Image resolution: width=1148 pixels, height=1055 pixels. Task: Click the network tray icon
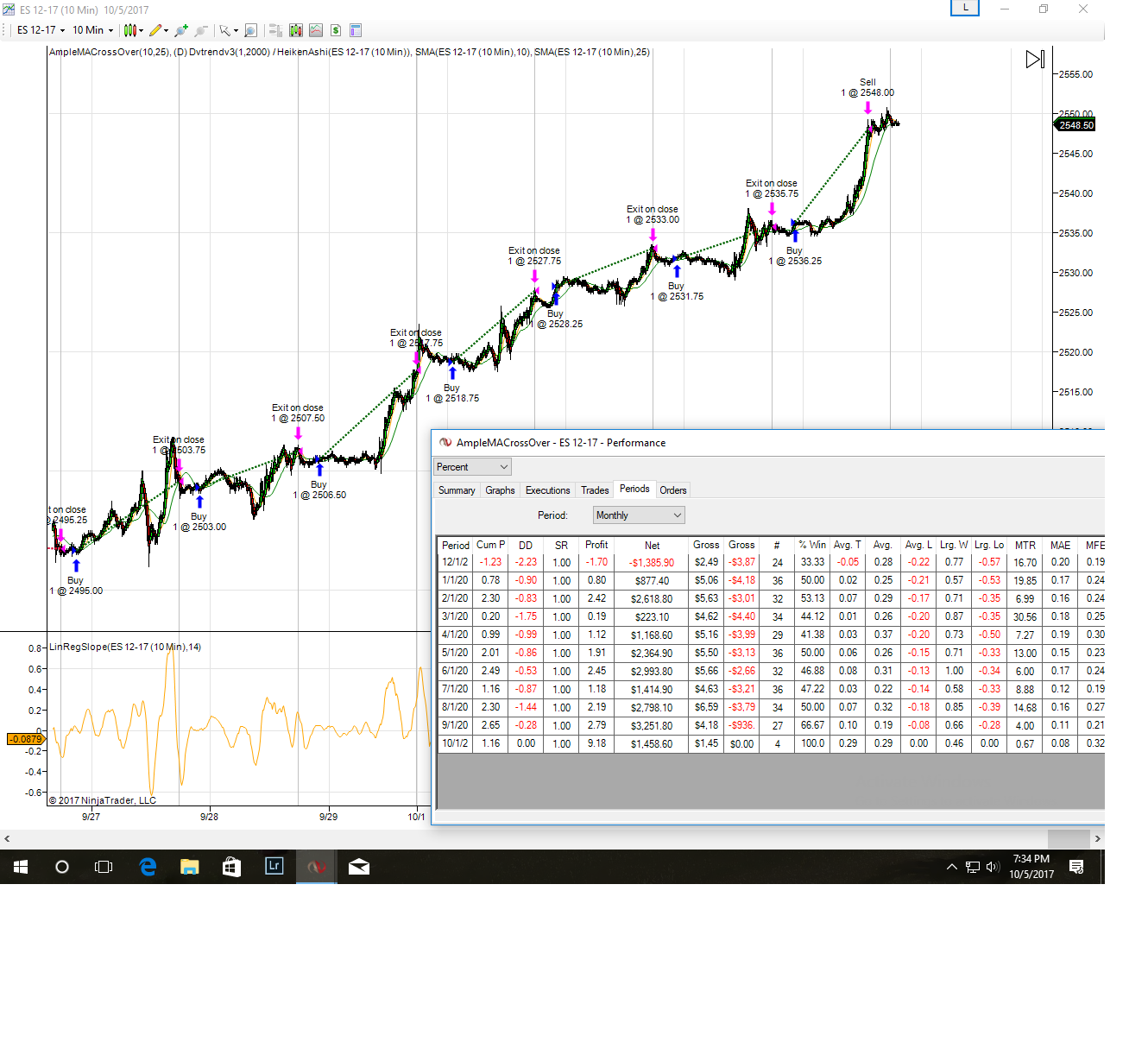972,867
